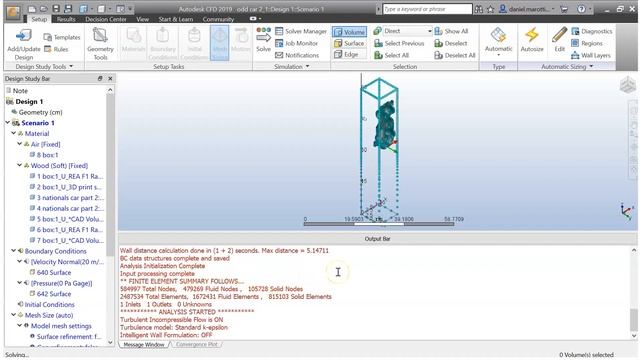Open Templates in Design Study Tools
The width and height of the screenshot is (640, 360).
[62, 37]
